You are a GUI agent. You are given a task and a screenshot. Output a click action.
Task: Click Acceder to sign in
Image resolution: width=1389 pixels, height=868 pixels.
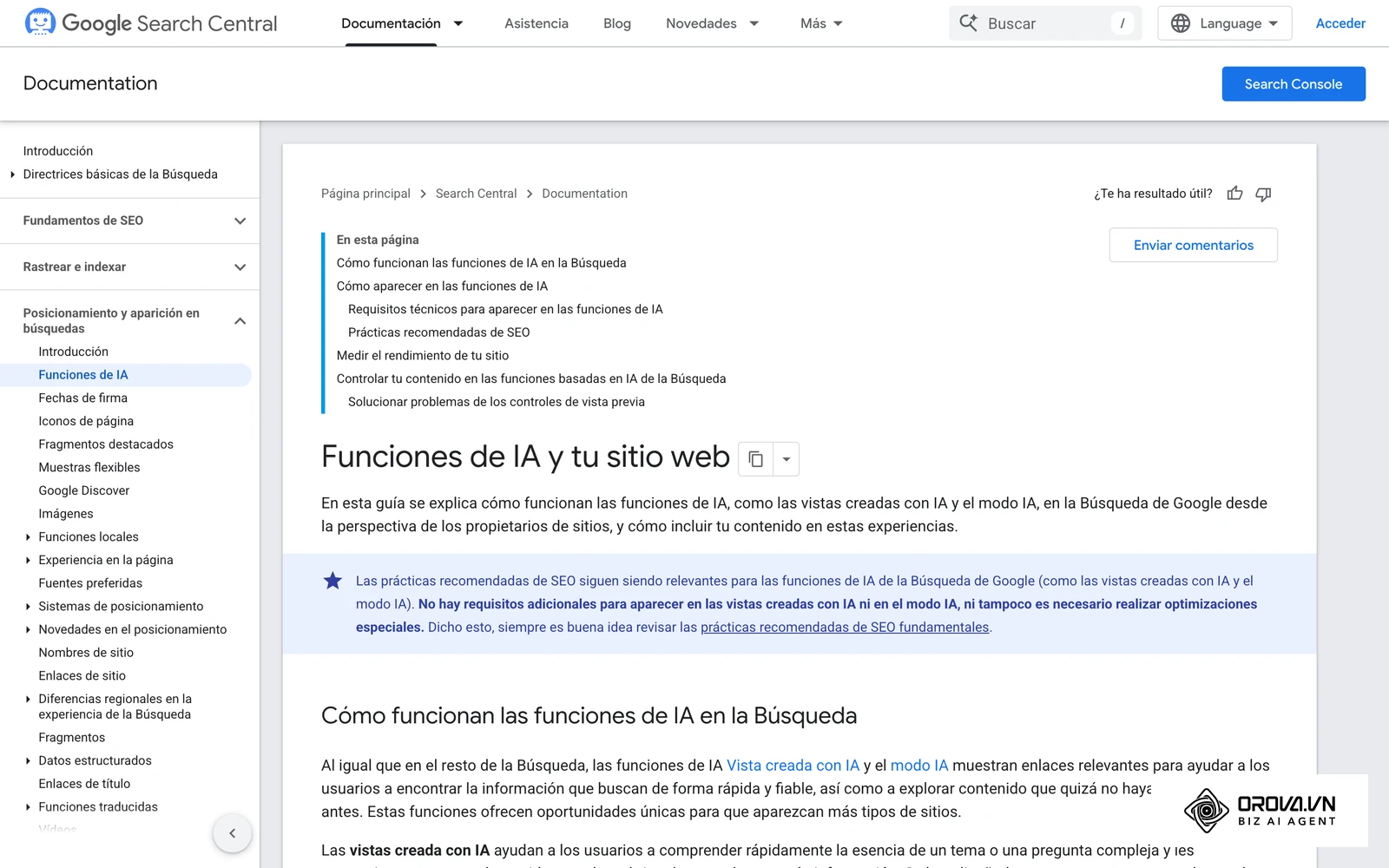pos(1340,23)
